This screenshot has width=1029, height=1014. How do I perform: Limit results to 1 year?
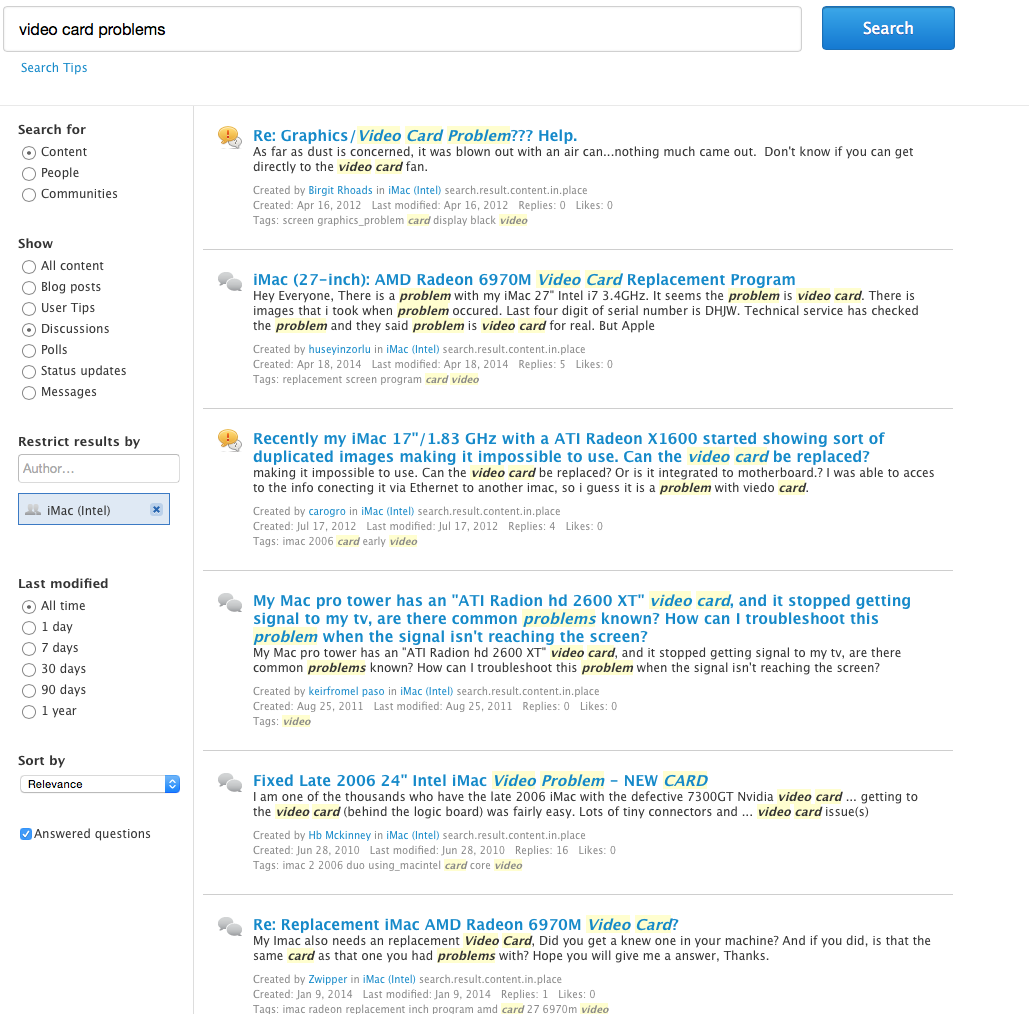[x=29, y=711]
